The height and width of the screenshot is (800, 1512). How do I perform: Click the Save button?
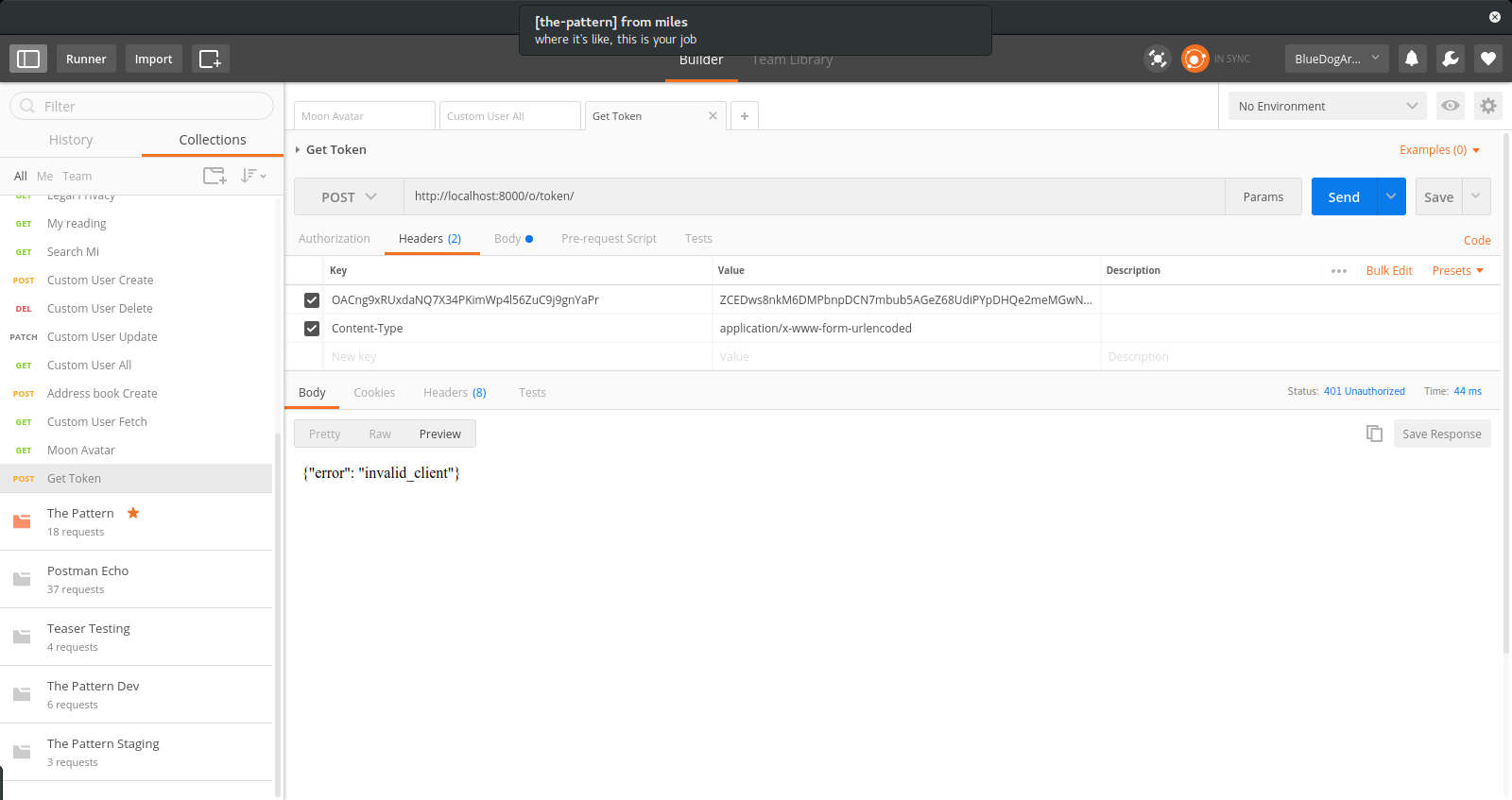tap(1438, 196)
